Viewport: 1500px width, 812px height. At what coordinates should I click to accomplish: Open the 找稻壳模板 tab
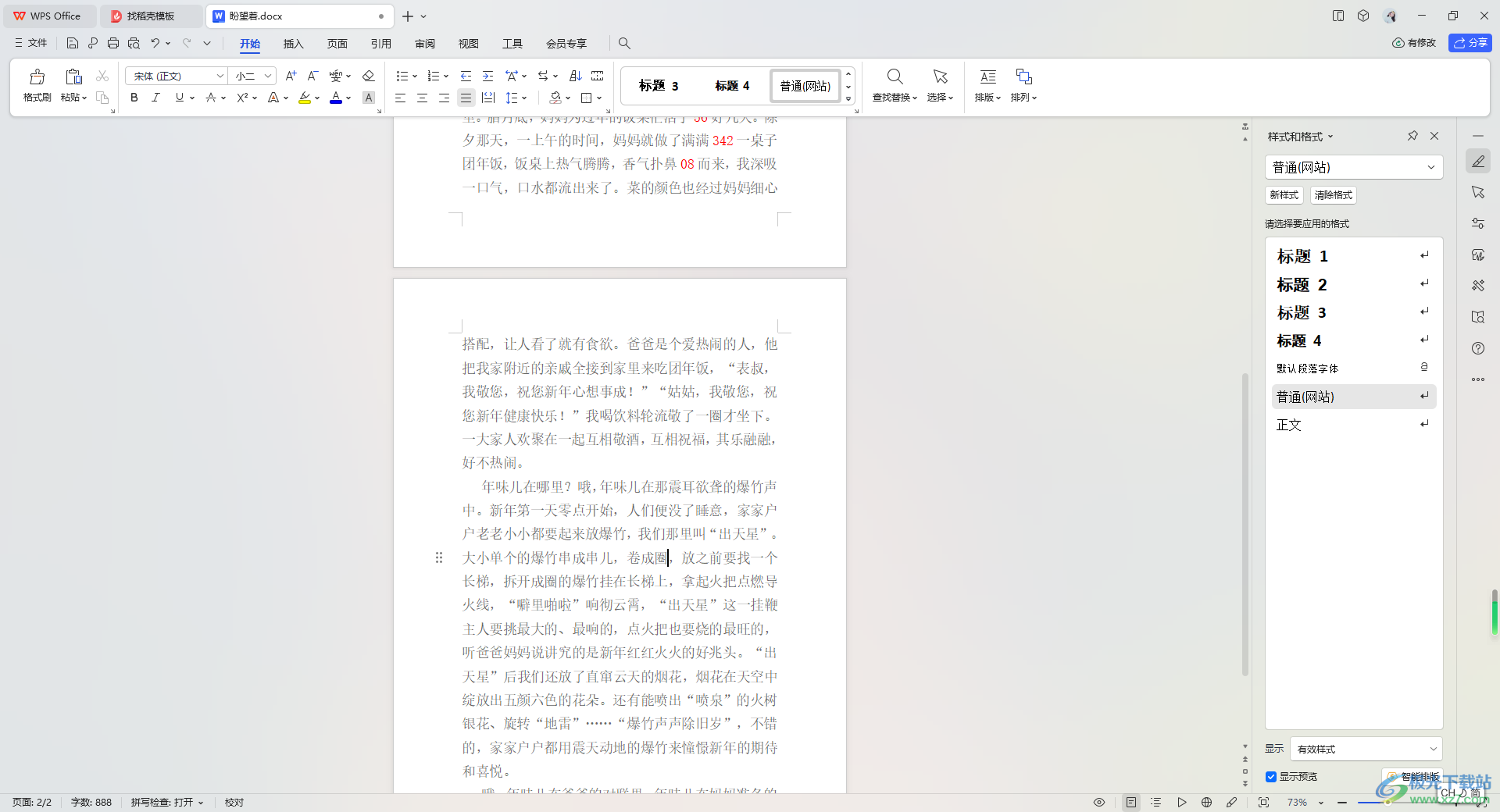tap(150, 16)
